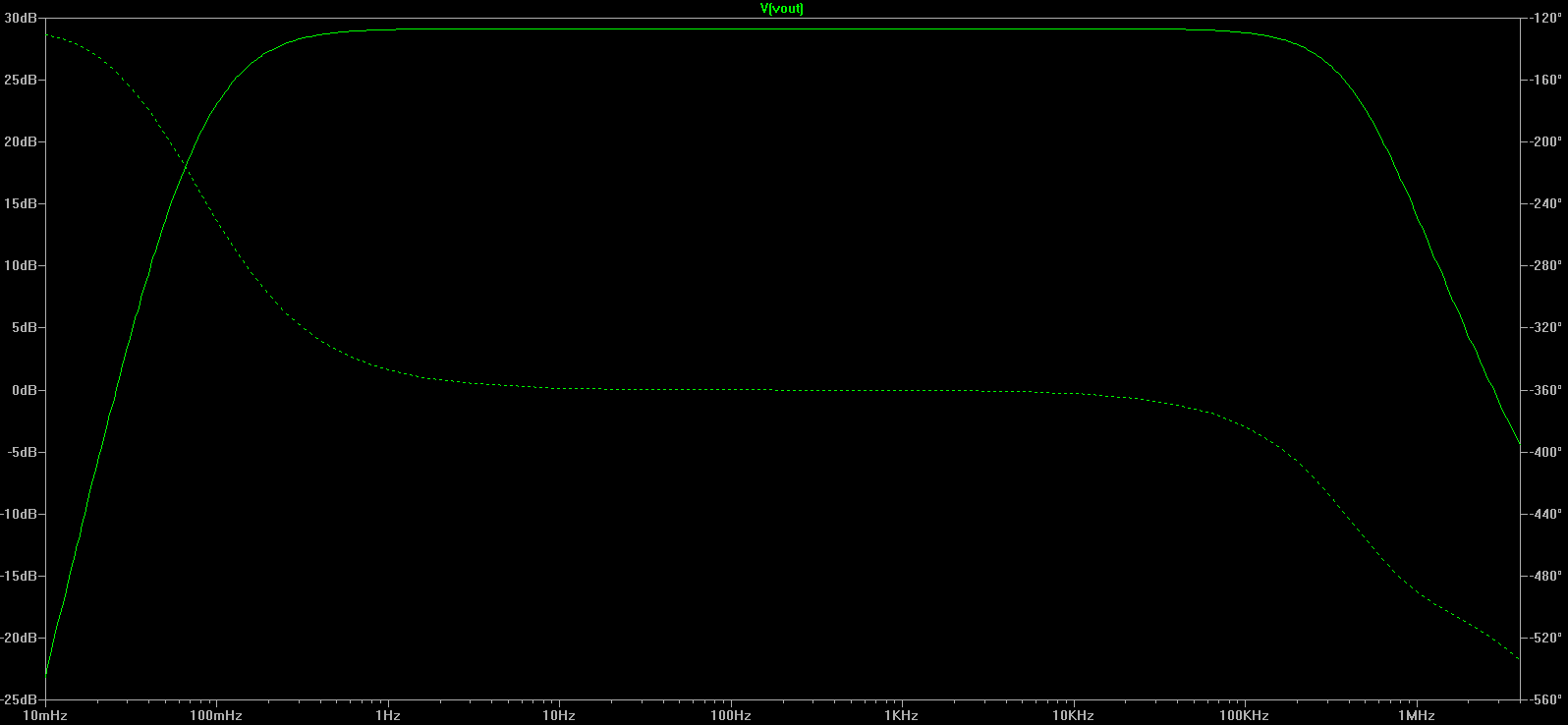Image resolution: width=1568 pixels, height=725 pixels.
Task: Click the -360° phase axis label
Action: point(1546,390)
